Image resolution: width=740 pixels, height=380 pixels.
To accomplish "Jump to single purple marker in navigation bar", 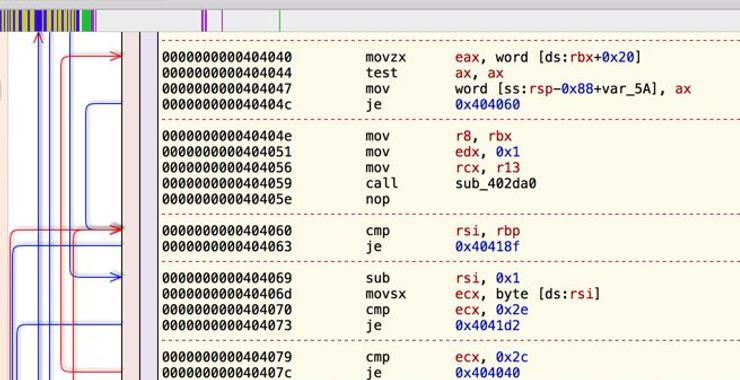I will click(222, 21).
